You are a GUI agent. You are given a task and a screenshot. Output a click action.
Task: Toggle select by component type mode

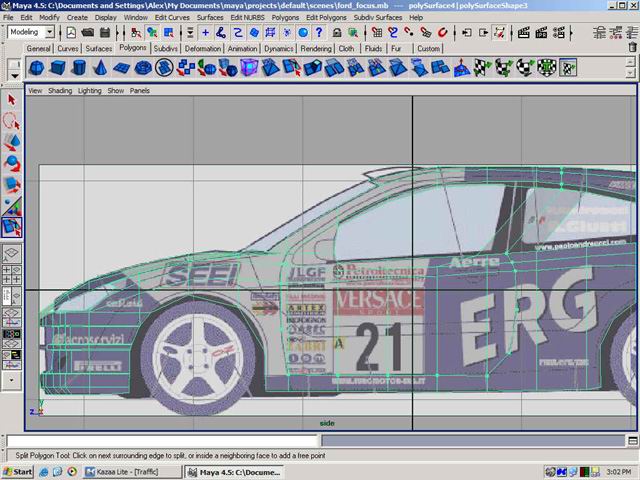pos(169,32)
